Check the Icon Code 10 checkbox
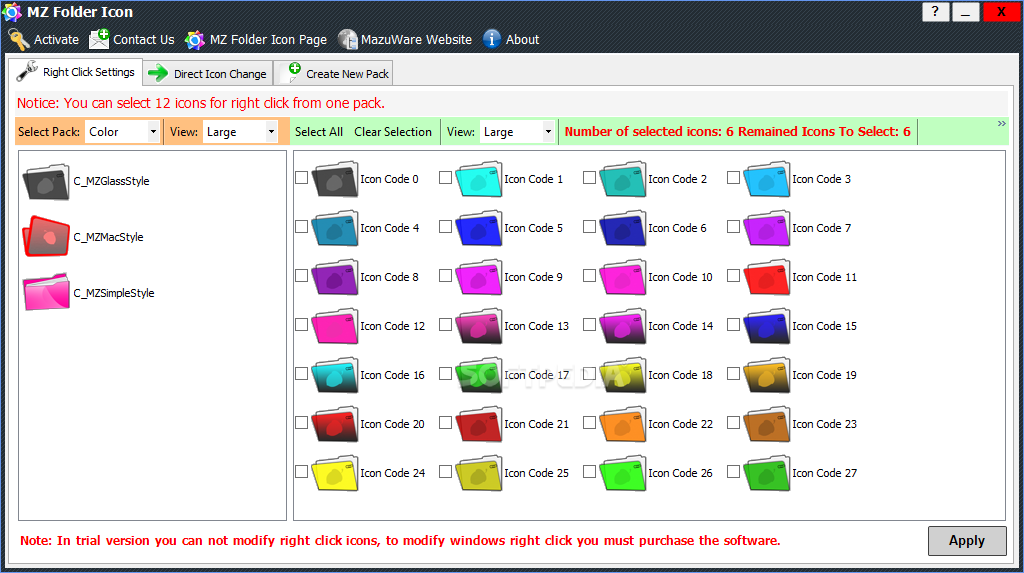1024x573 pixels. click(x=589, y=276)
